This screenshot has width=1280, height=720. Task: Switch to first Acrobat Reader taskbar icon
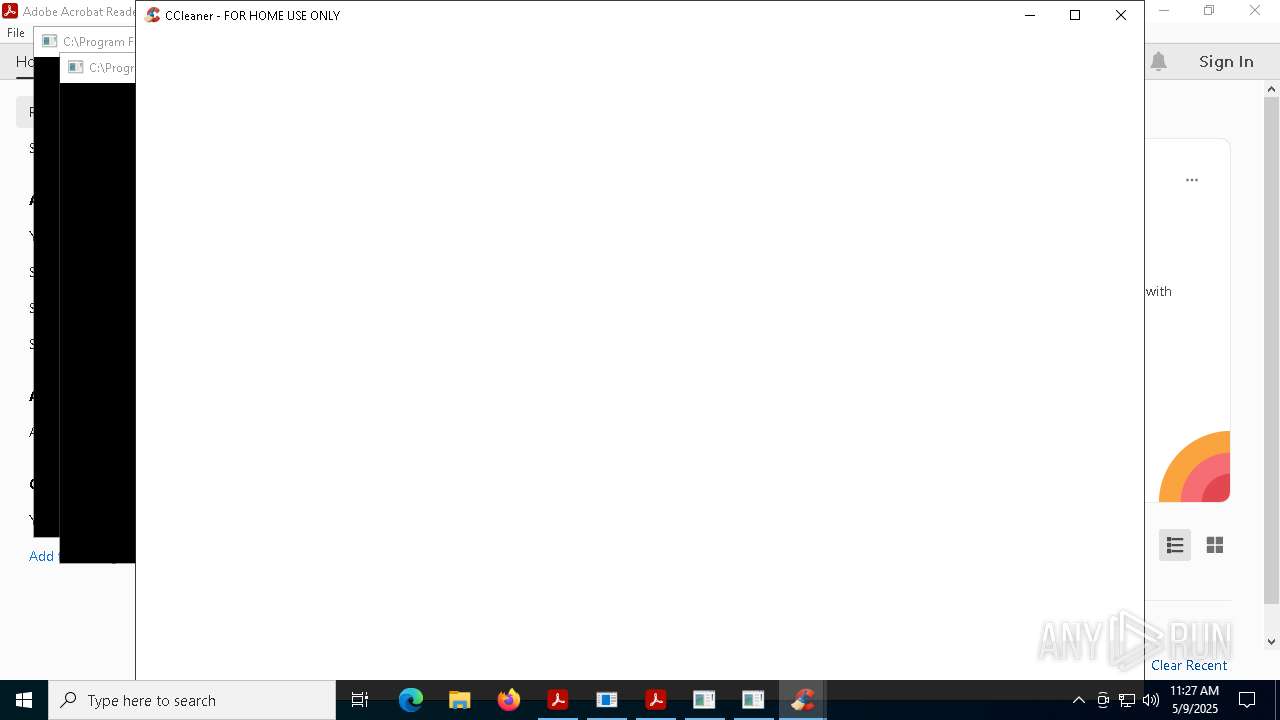pos(558,700)
